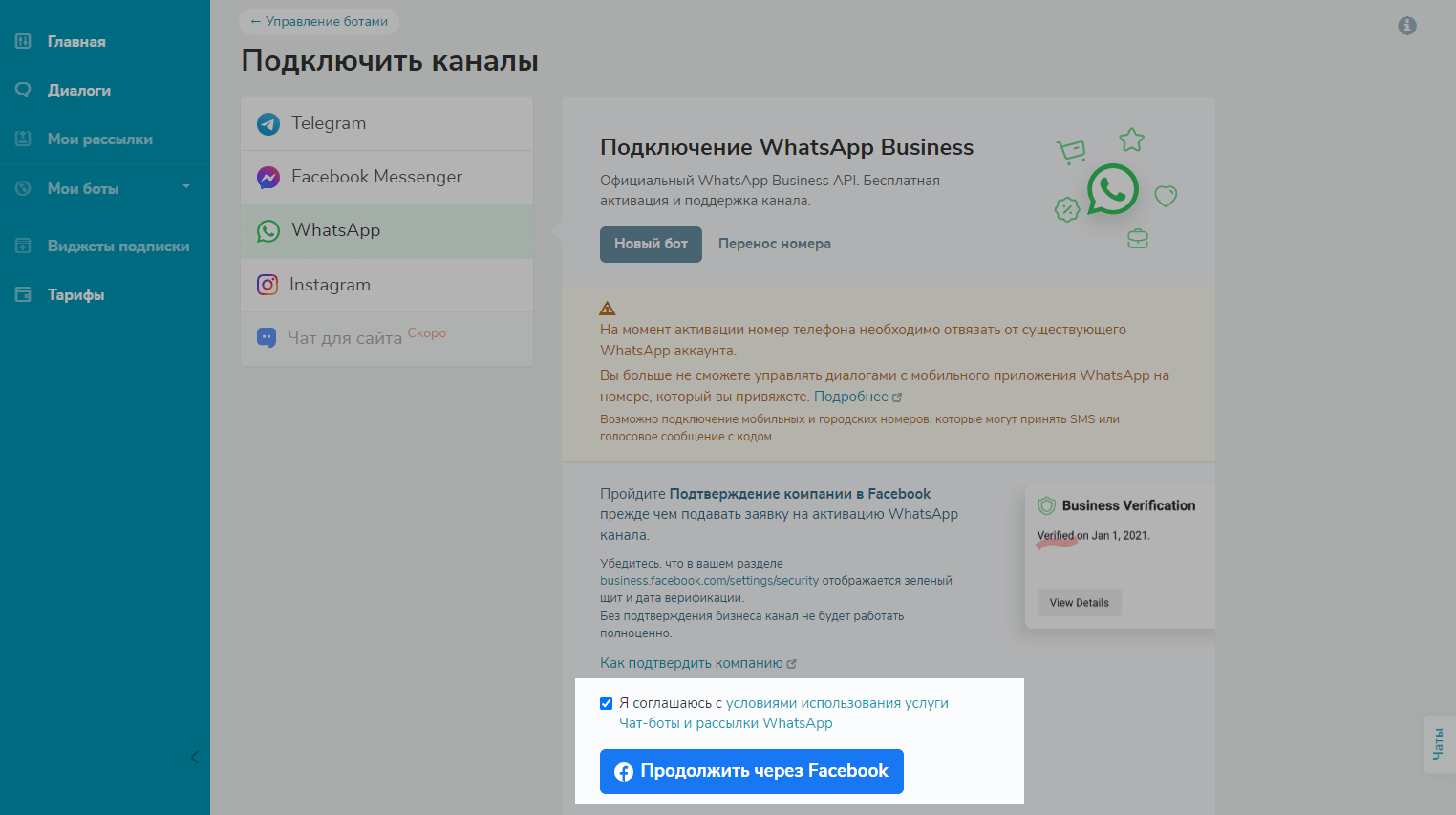Switch to Перенос номера tab
1456x815 pixels.
pos(775,244)
